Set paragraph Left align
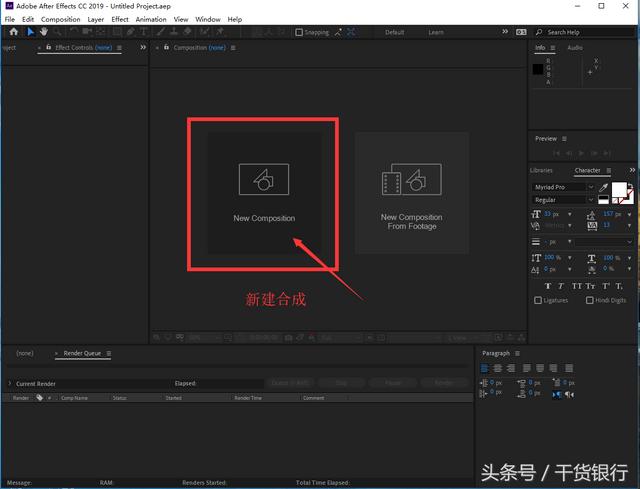640x489 pixels. pos(484,368)
